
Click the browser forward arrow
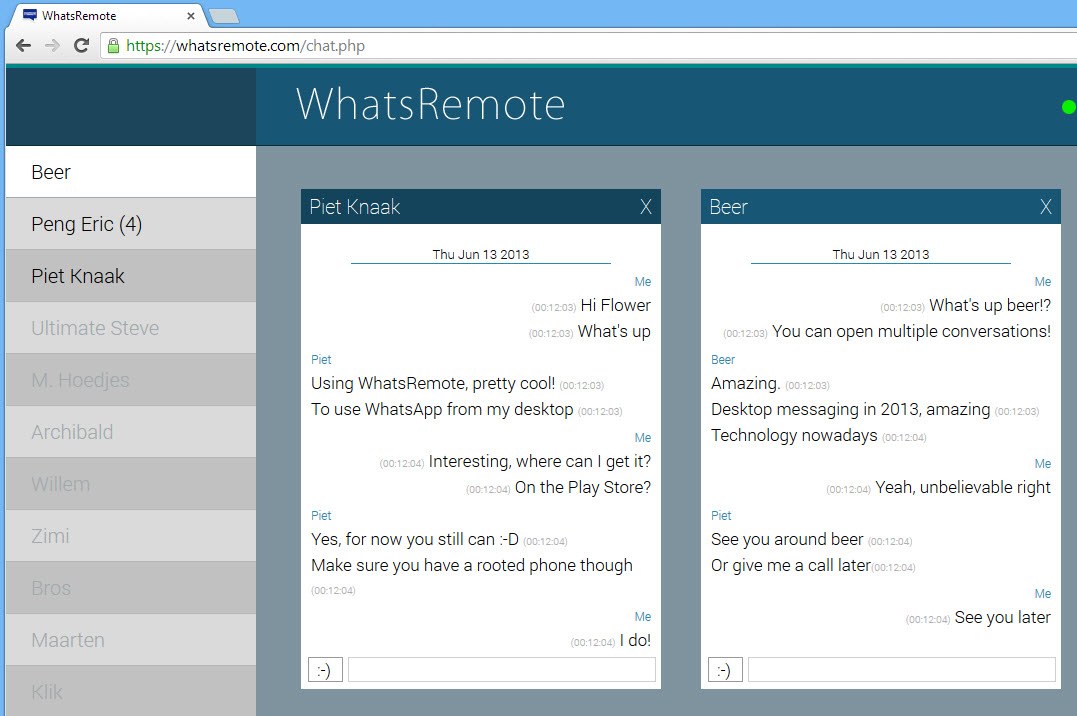52,45
